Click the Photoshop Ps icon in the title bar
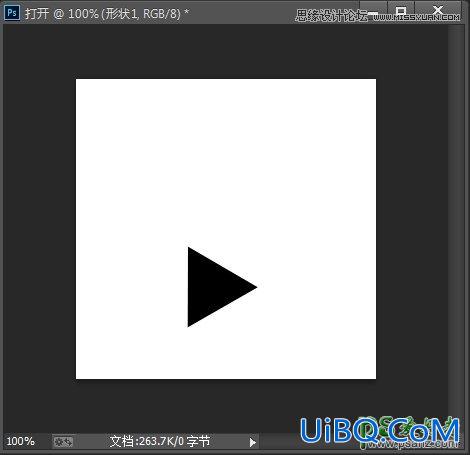This screenshot has width=470, height=455. tap(12, 13)
